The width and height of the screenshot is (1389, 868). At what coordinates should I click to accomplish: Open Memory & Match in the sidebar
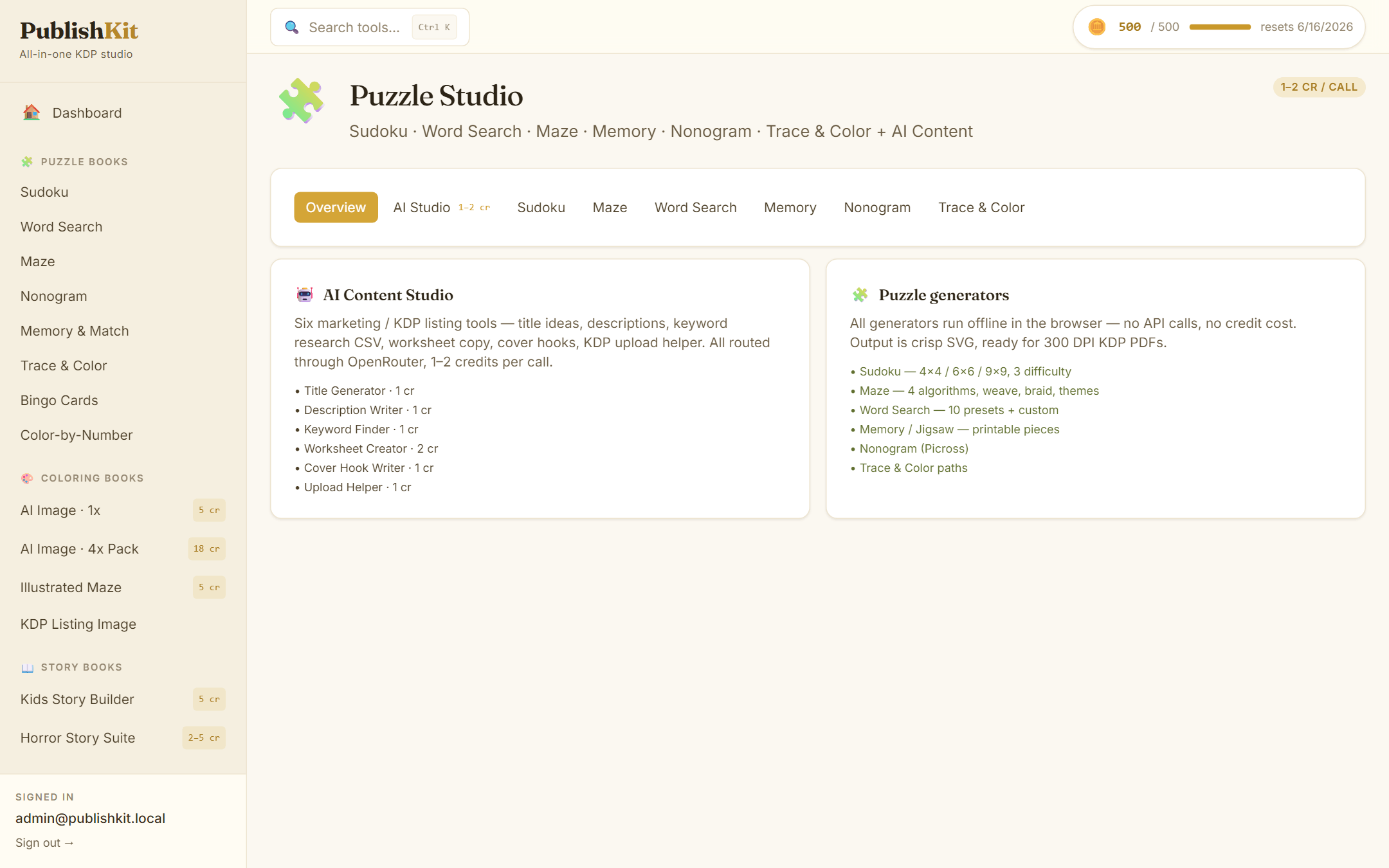pyautogui.click(x=123, y=330)
